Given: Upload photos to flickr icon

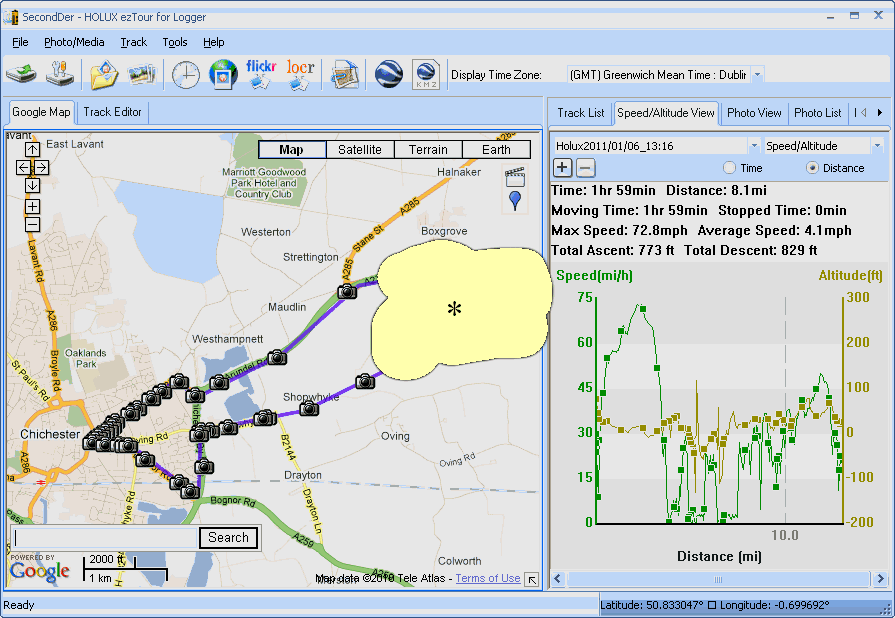Looking at the screenshot, I should point(261,74).
